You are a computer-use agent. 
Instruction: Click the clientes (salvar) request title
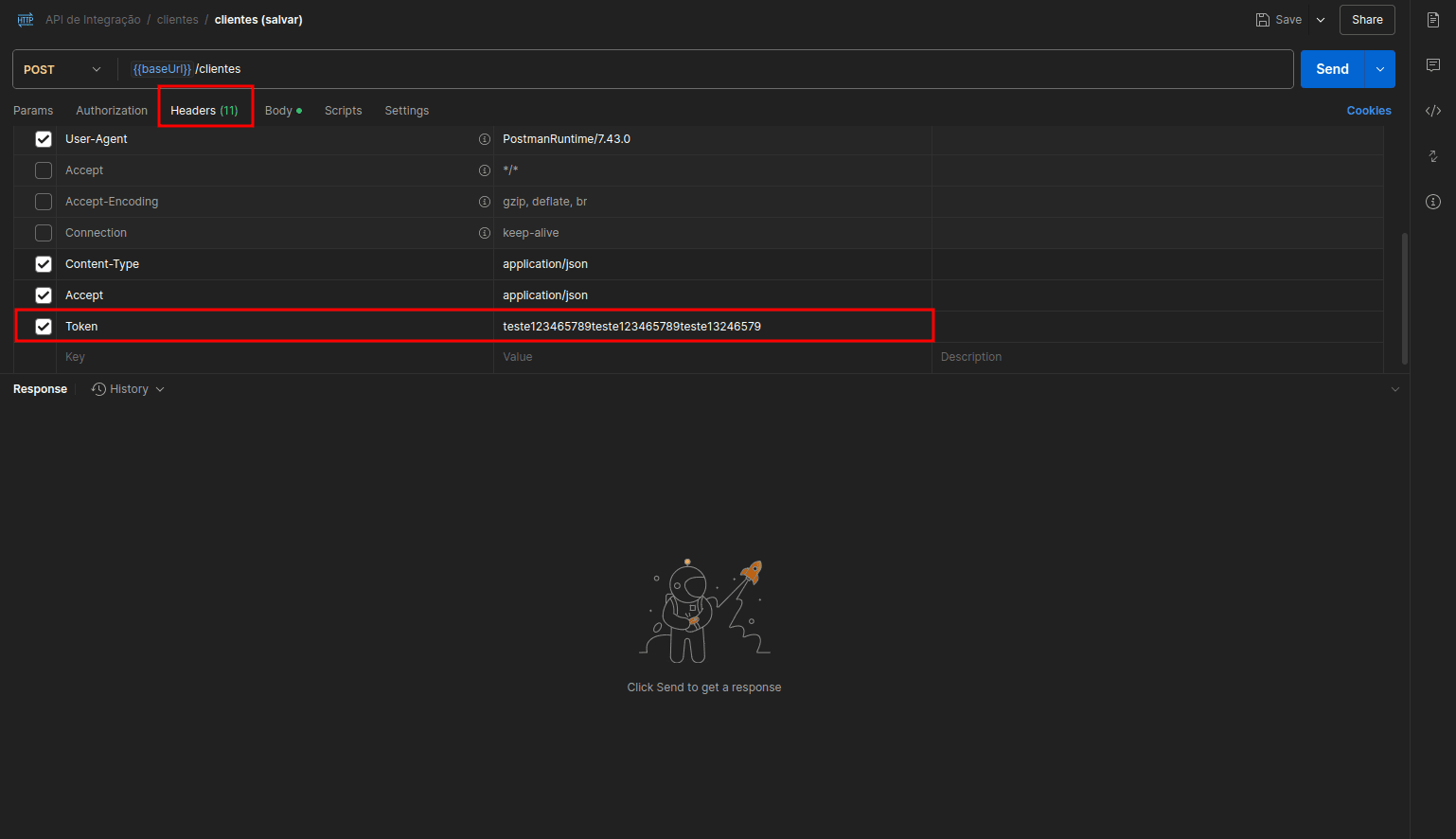click(x=258, y=20)
